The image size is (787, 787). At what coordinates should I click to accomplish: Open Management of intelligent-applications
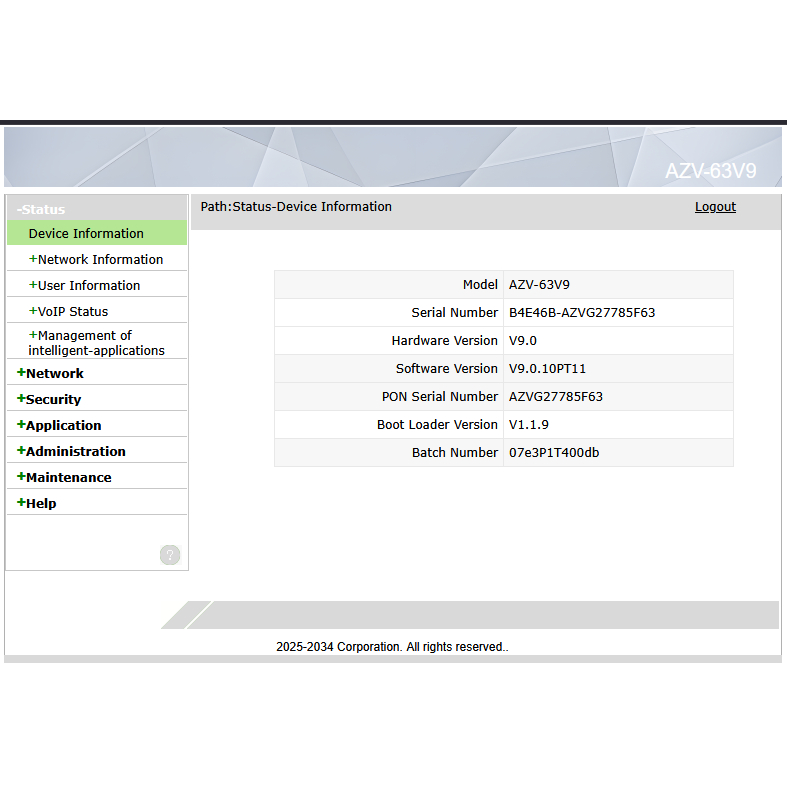point(95,343)
